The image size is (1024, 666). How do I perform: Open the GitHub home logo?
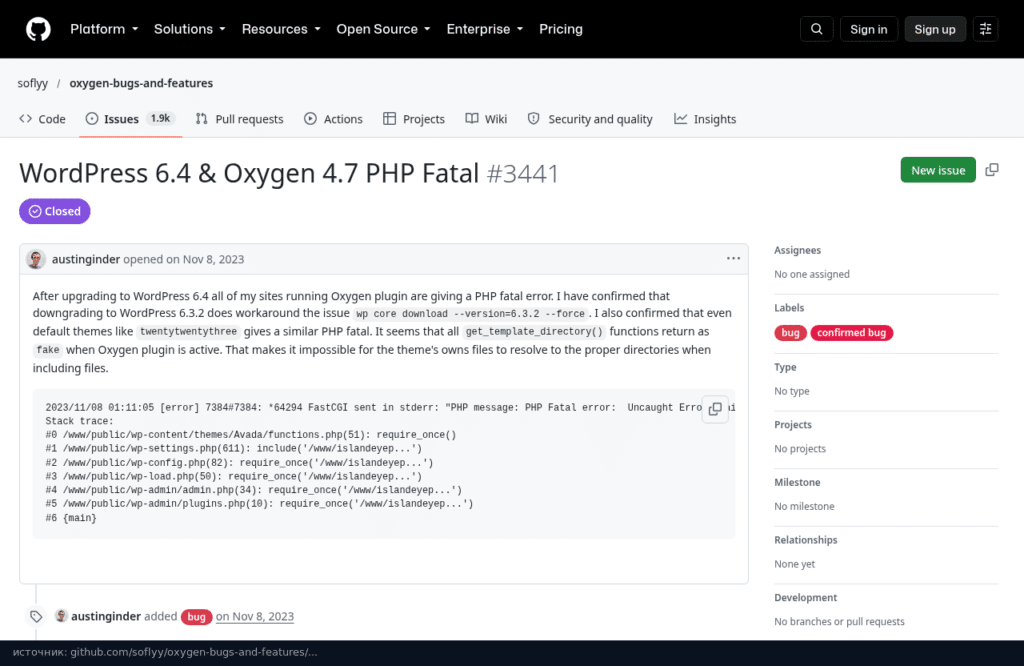click(x=38, y=29)
